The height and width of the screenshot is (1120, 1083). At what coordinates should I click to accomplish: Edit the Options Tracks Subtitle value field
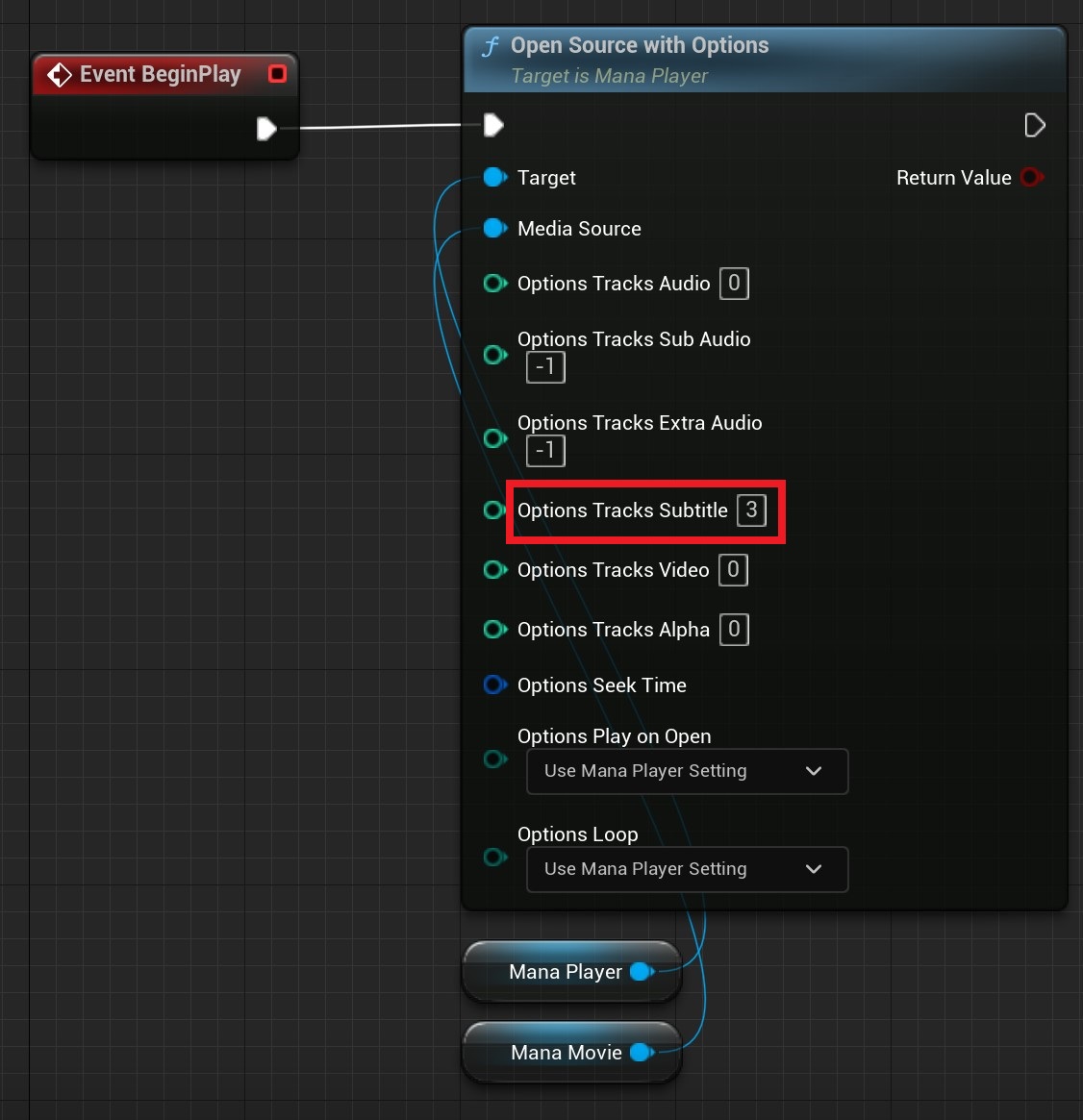click(x=751, y=510)
